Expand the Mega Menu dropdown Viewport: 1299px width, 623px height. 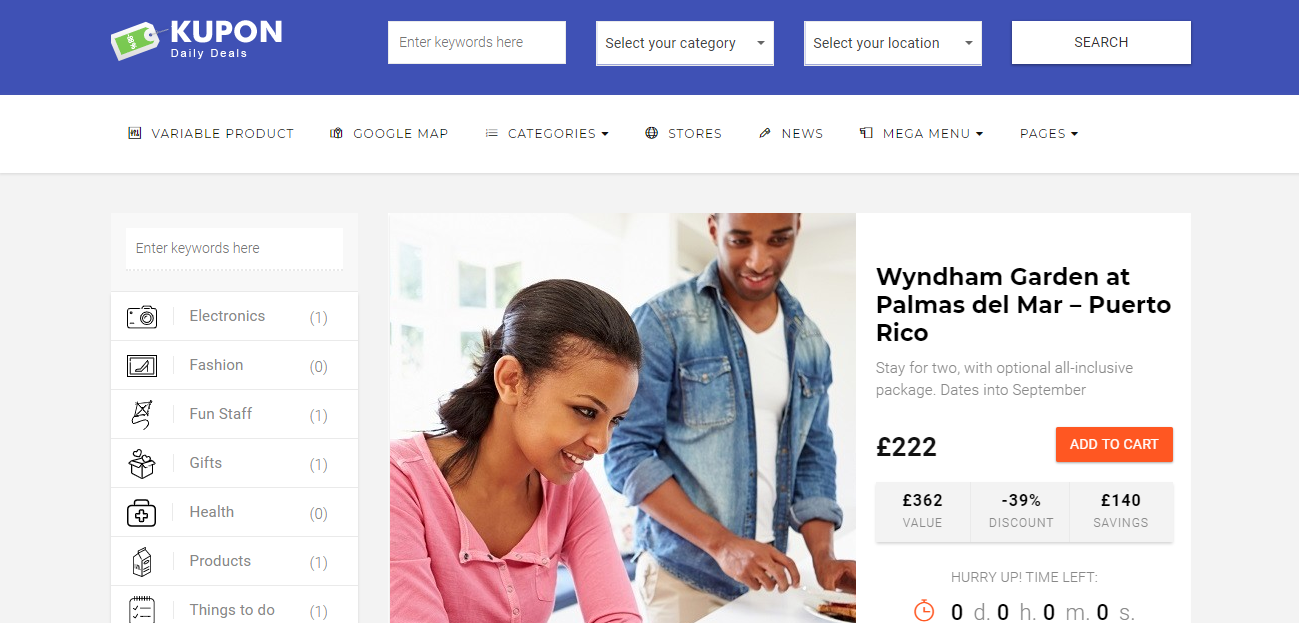(921, 133)
